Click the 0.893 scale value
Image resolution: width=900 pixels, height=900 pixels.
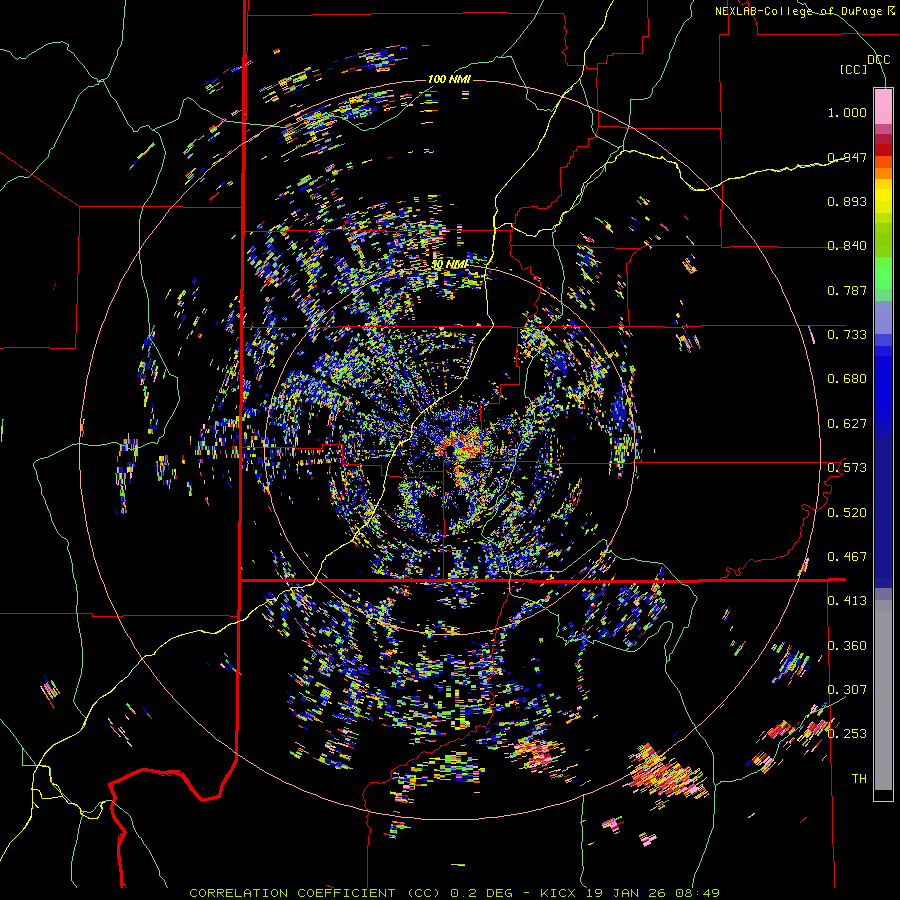(847, 201)
